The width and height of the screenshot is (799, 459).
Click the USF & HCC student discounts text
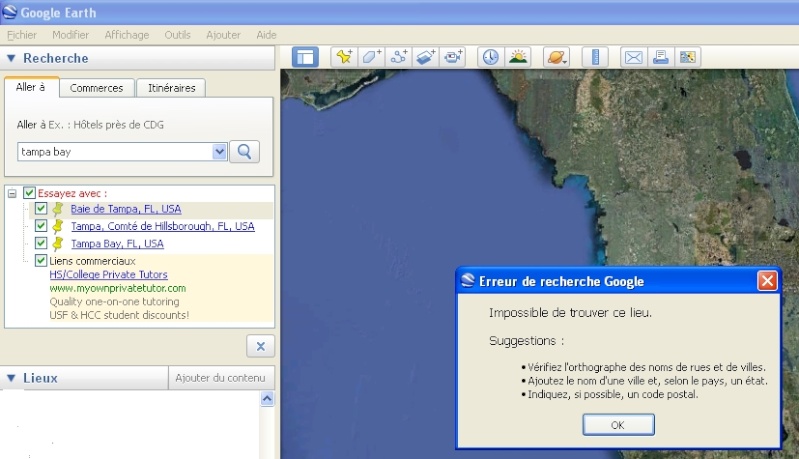[119, 315]
